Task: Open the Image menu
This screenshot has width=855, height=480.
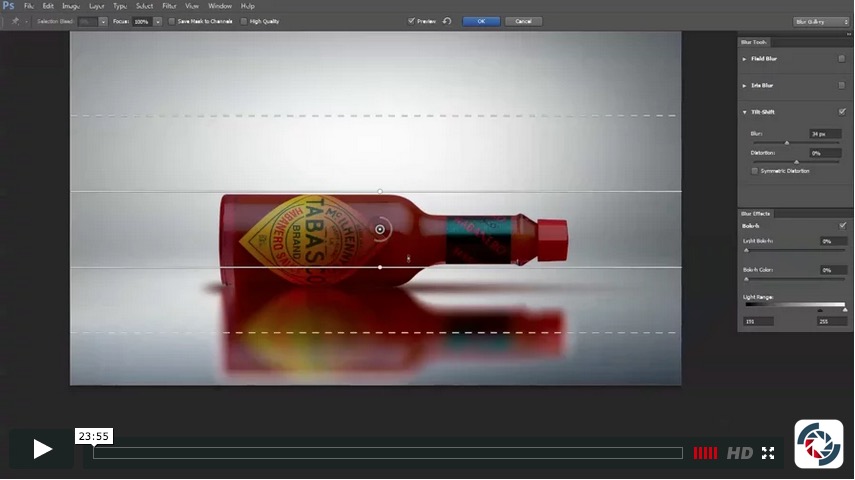Action: coord(71,6)
